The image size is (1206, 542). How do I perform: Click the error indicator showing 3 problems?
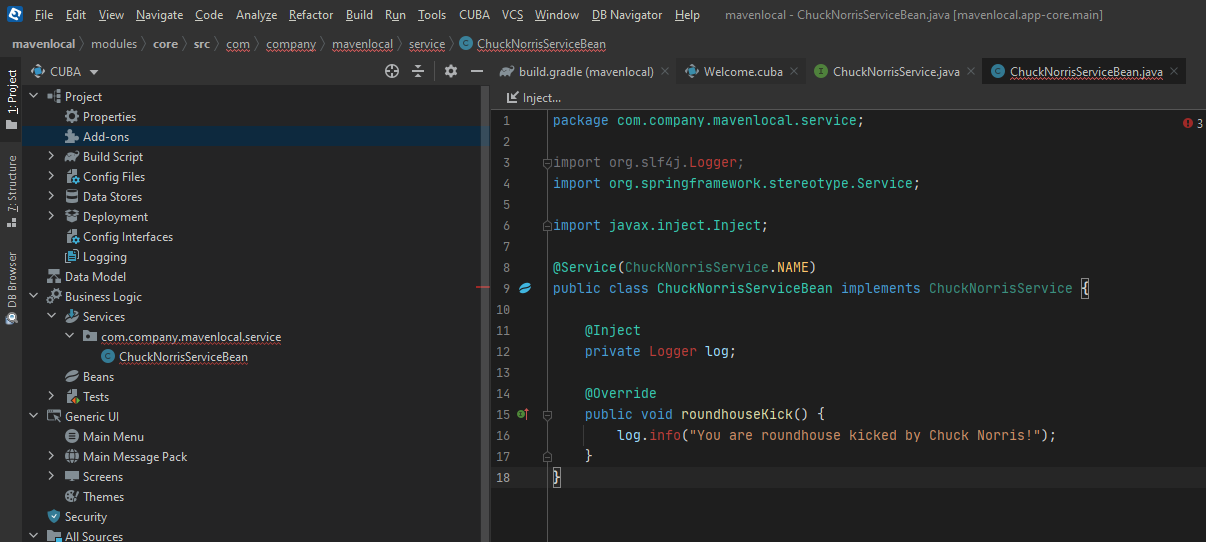pos(1192,123)
